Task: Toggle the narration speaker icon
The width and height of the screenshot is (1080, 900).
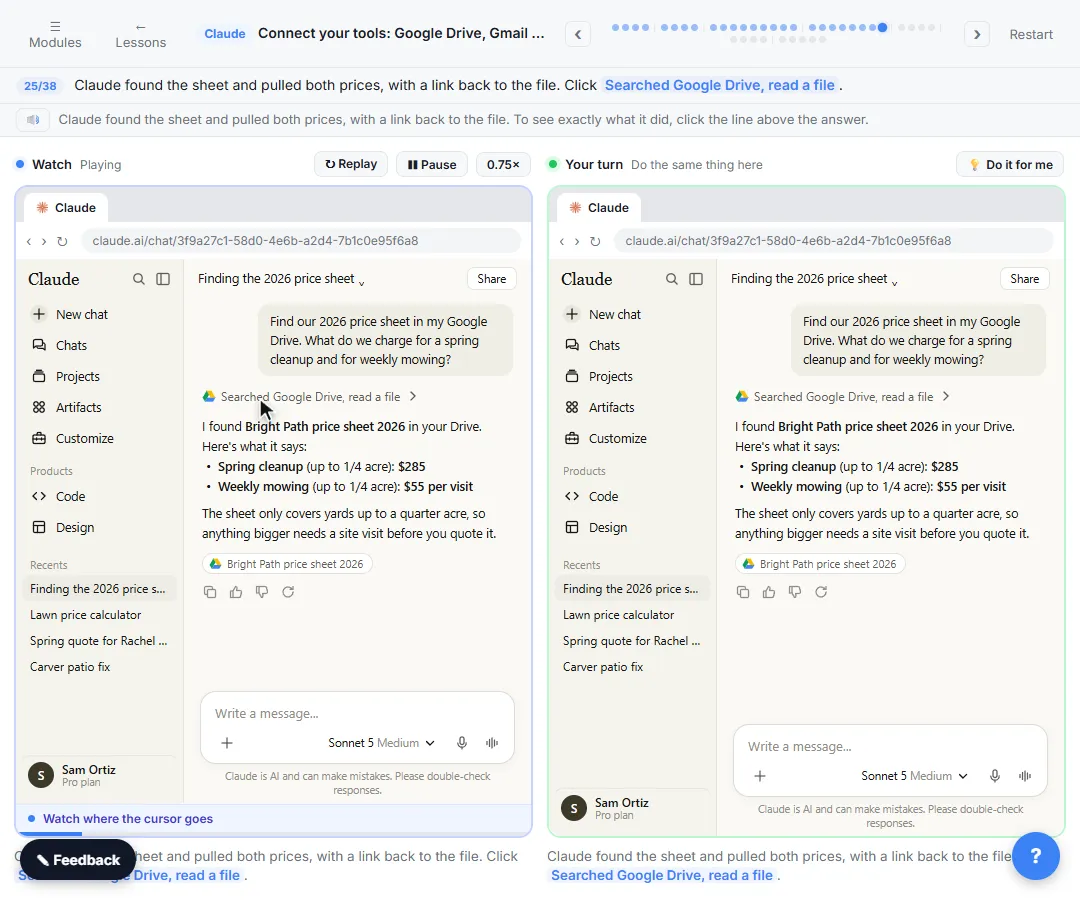Action: (33, 120)
